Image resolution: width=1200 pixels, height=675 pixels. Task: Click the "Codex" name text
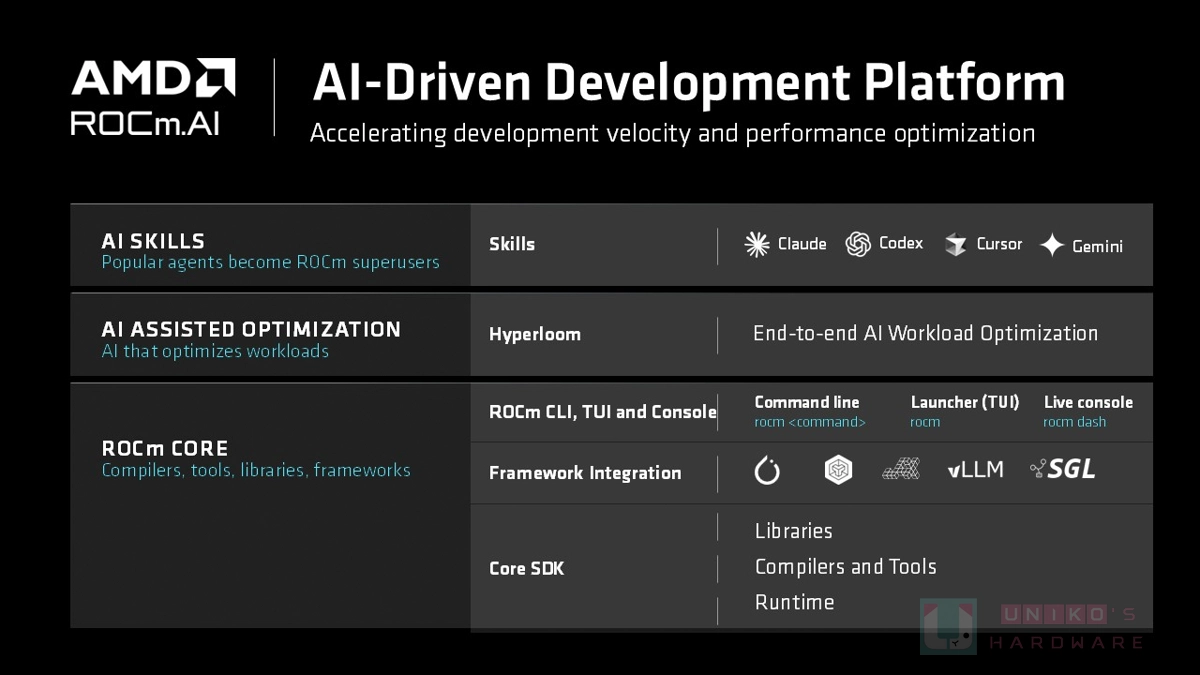pyautogui.click(x=901, y=244)
